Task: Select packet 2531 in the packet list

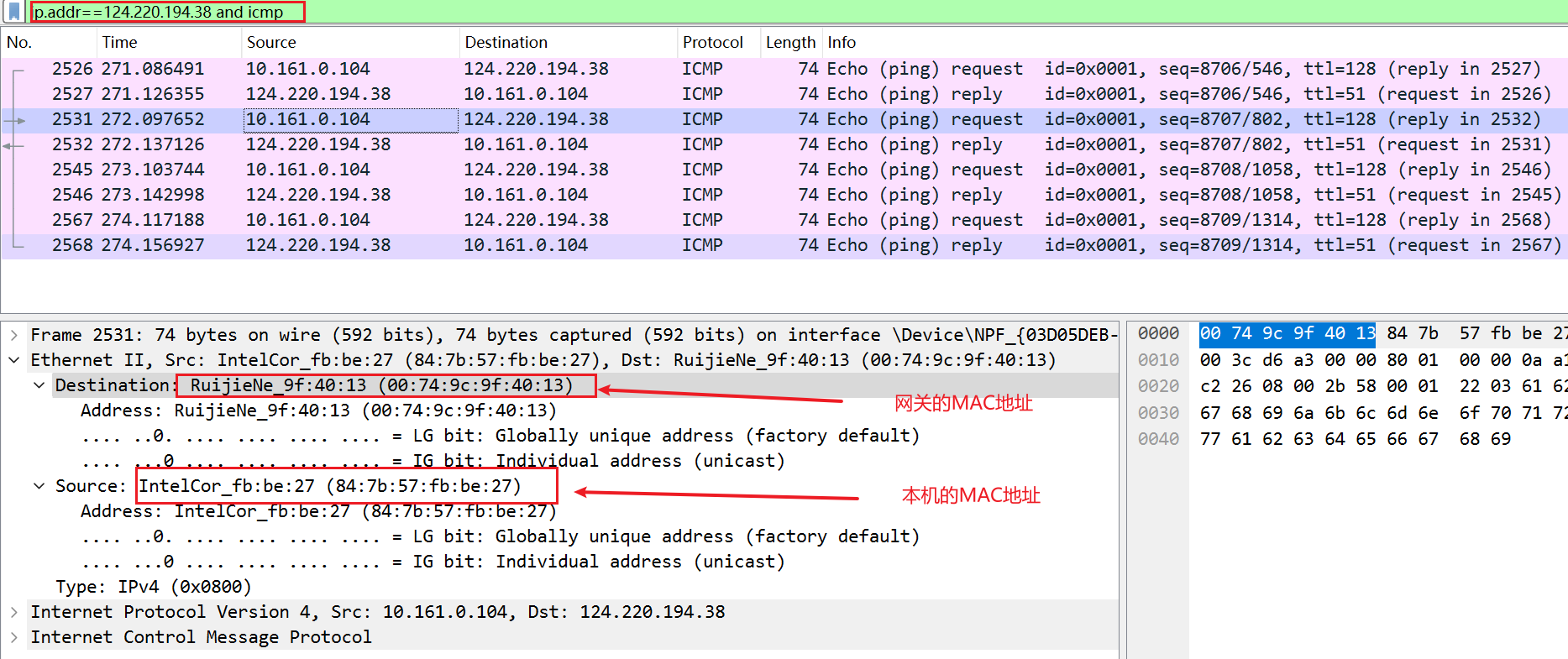Action: [x=784, y=119]
